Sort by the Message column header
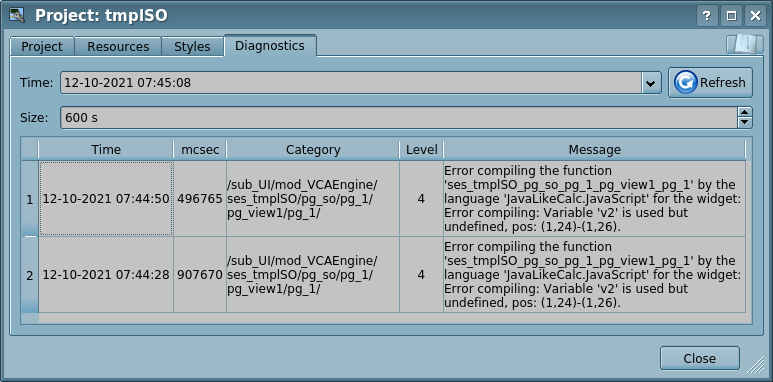This screenshot has width=773, height=382. 595,150
